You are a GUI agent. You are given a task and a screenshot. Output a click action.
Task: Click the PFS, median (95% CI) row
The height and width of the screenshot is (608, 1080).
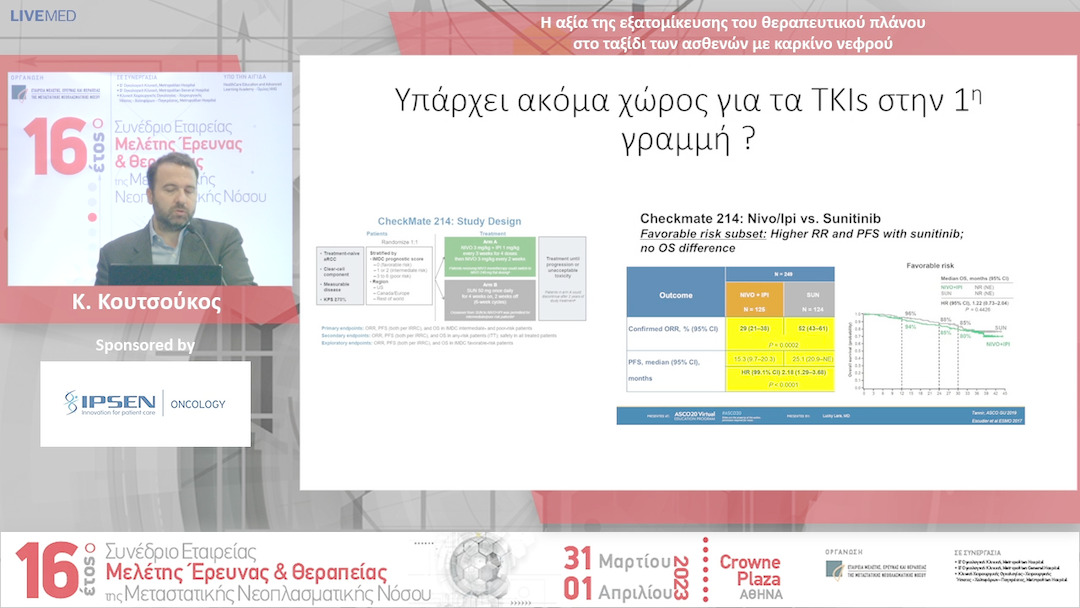665,367
